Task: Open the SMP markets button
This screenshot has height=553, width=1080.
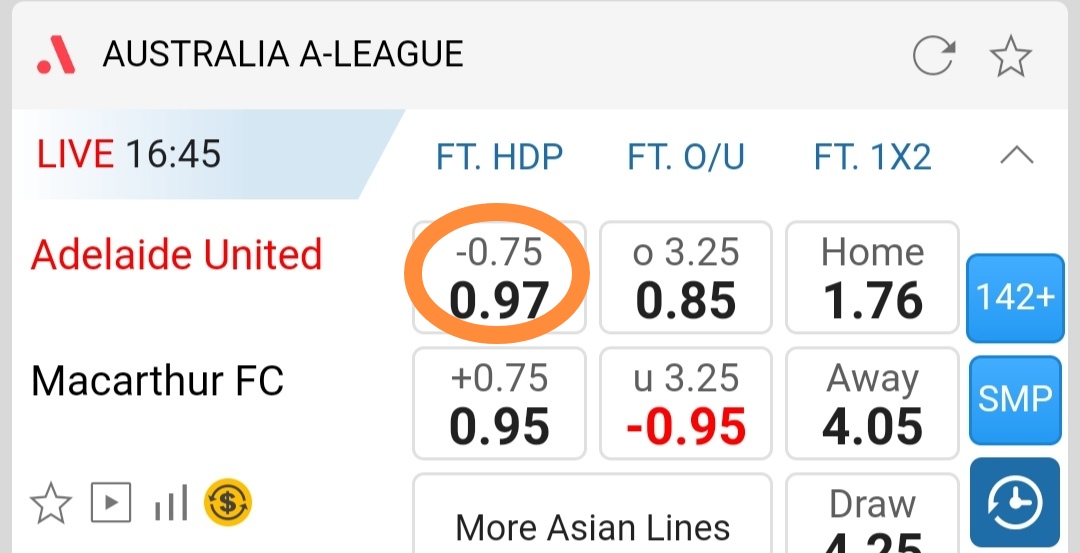Action: click(x=1014, y=399)
